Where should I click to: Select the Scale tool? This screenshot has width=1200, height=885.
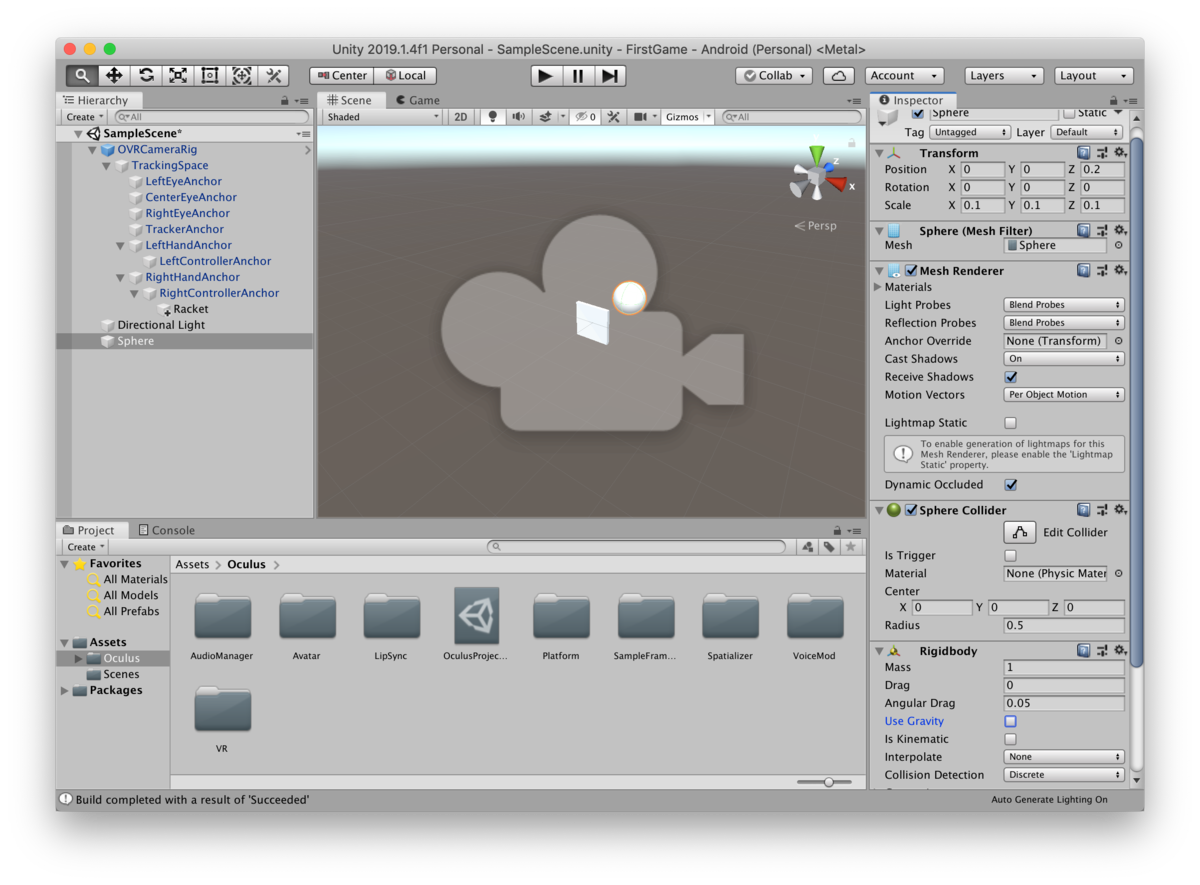(x=178, y=76)
